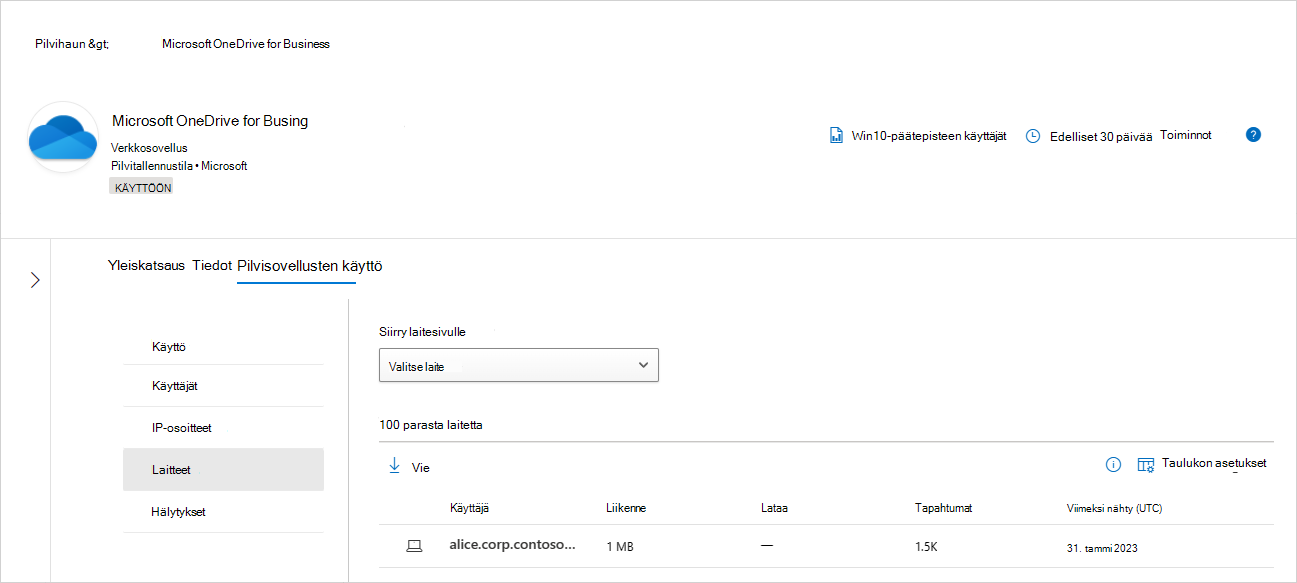Open the Toiminnot actions menu
This screenshot has width=1297, height=583.
point(1186,135)
